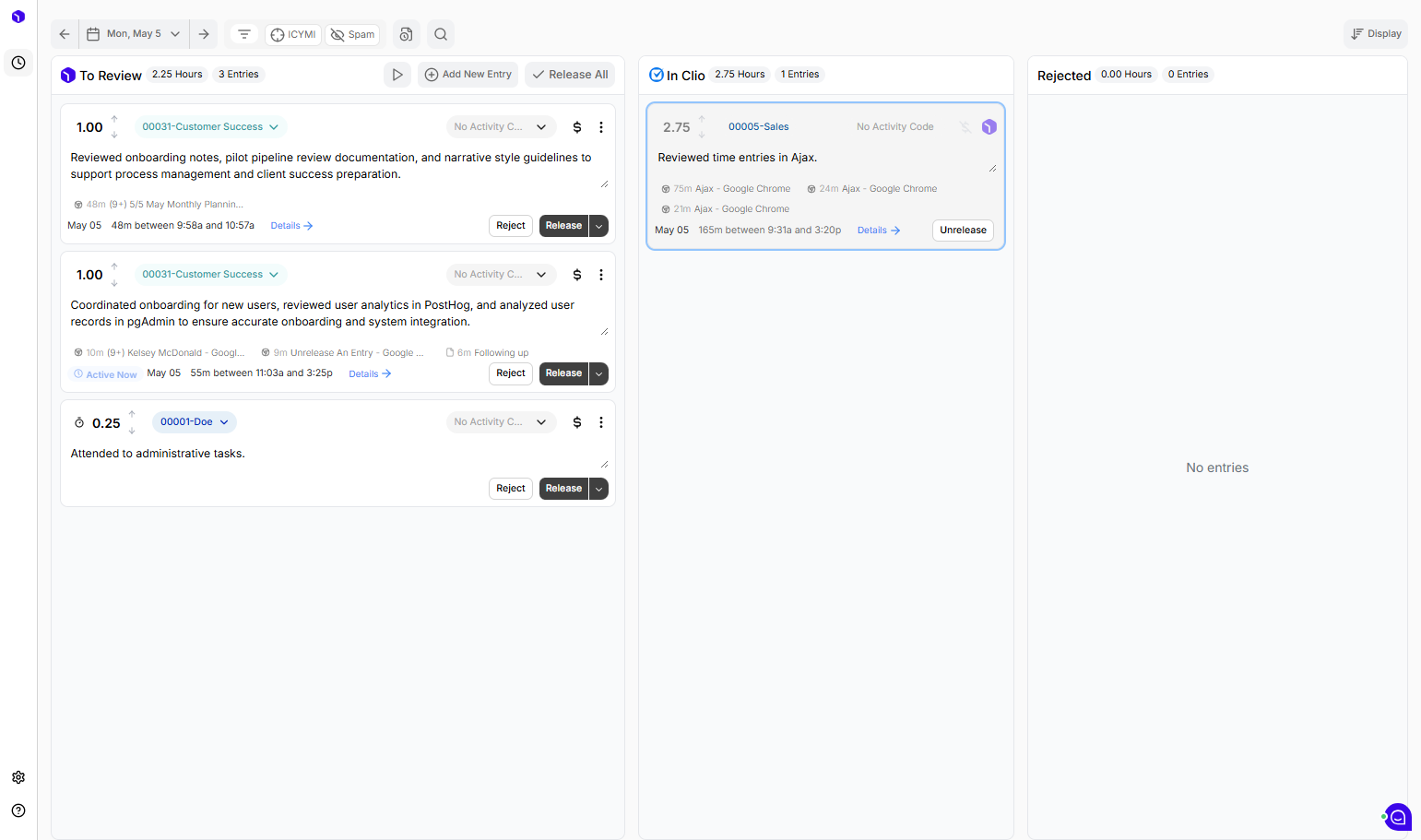Click purple logo icon on 00005-Sales entry
This screenshot has width=1421, height=840.
989,127
